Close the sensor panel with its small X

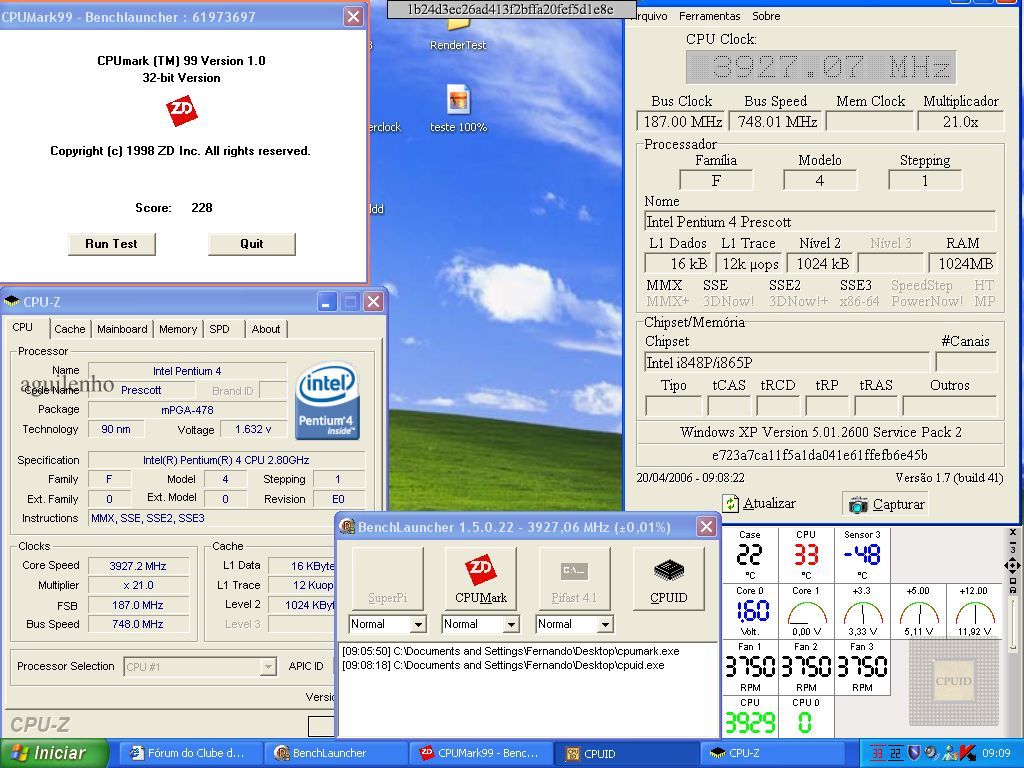pyautogui.click(x=1013, y=532)
